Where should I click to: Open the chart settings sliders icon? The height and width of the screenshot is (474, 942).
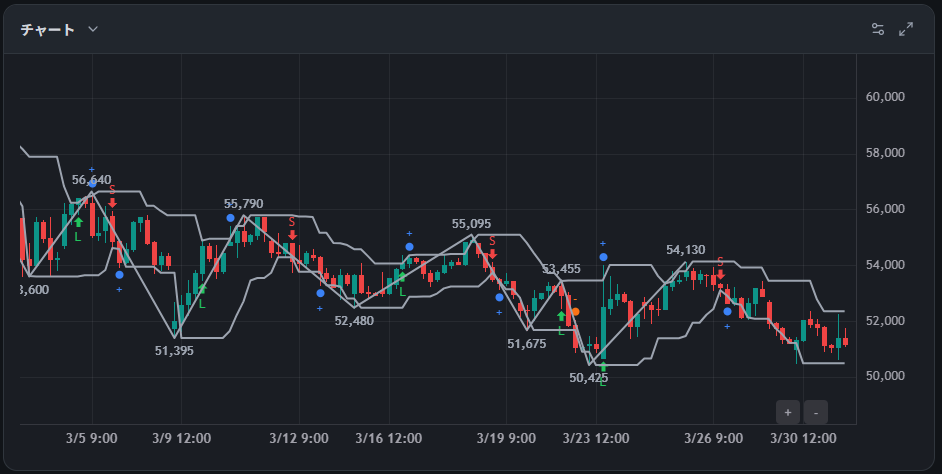pos(878,29)
